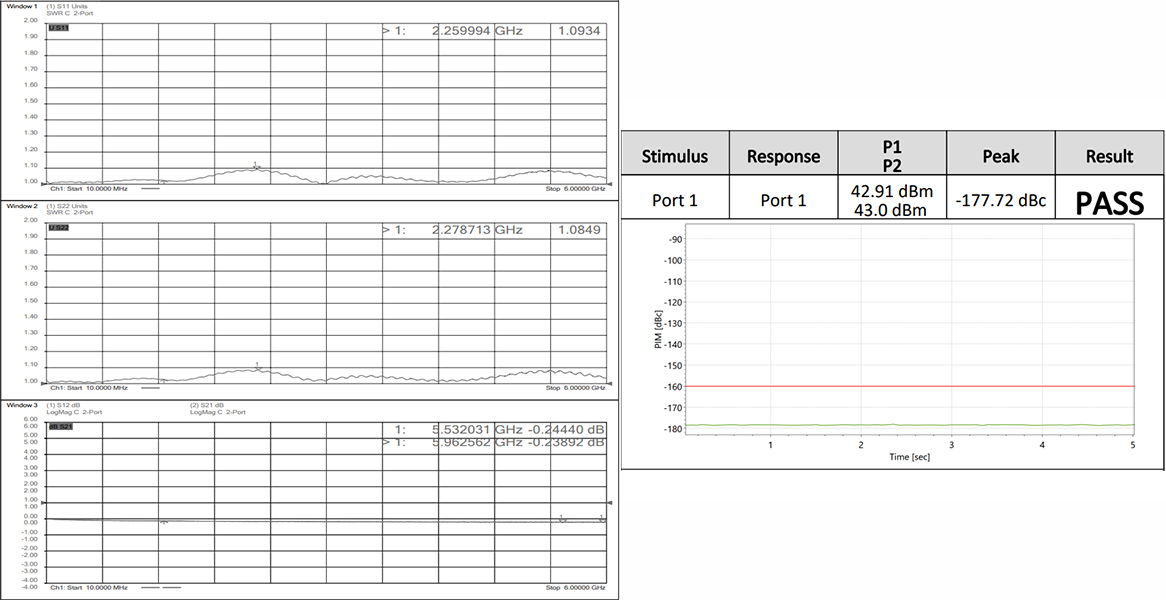1166x600 pixels.
Task: Click the PASS result cell
Action: click(x=1109, y=203)
